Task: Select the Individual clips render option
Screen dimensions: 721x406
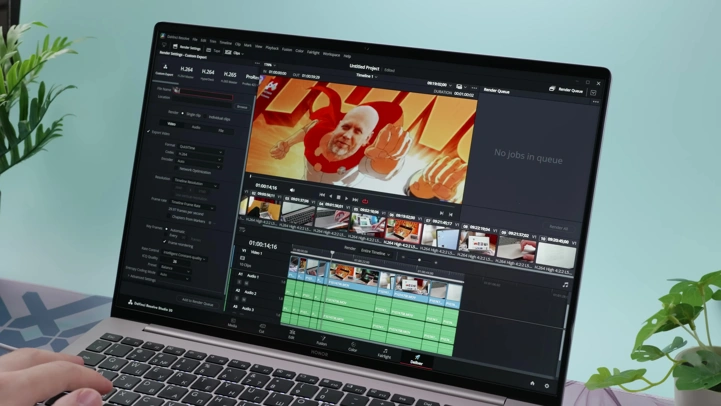Action: click(217, 118)
